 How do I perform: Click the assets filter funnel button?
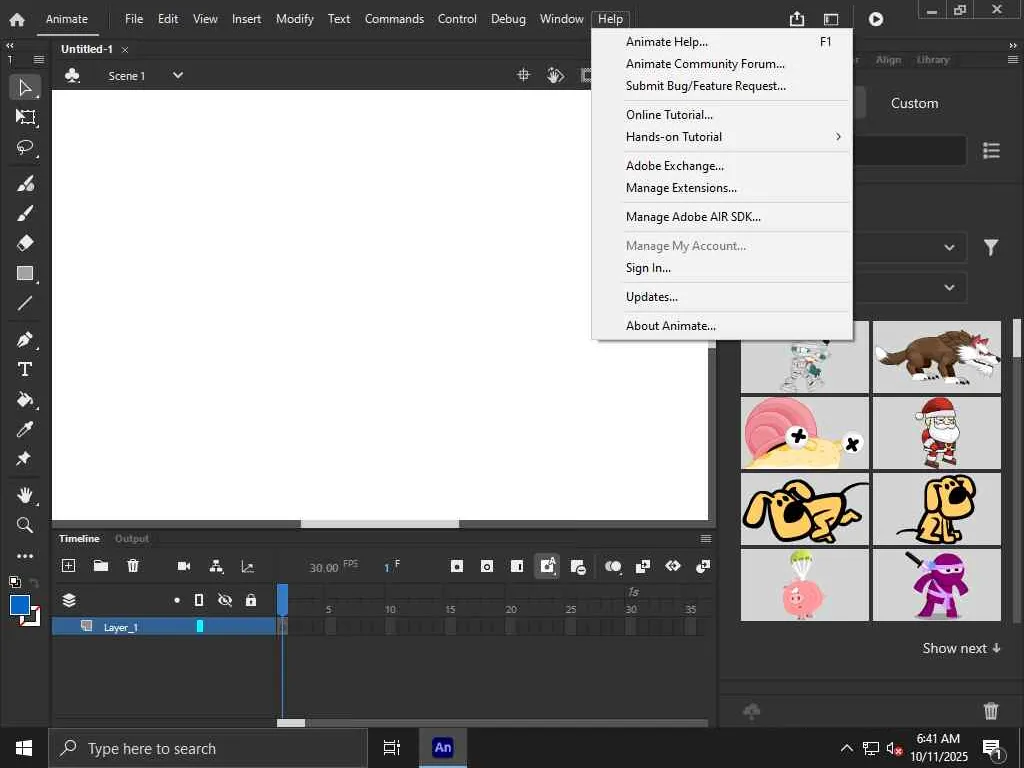coord(991,248)
